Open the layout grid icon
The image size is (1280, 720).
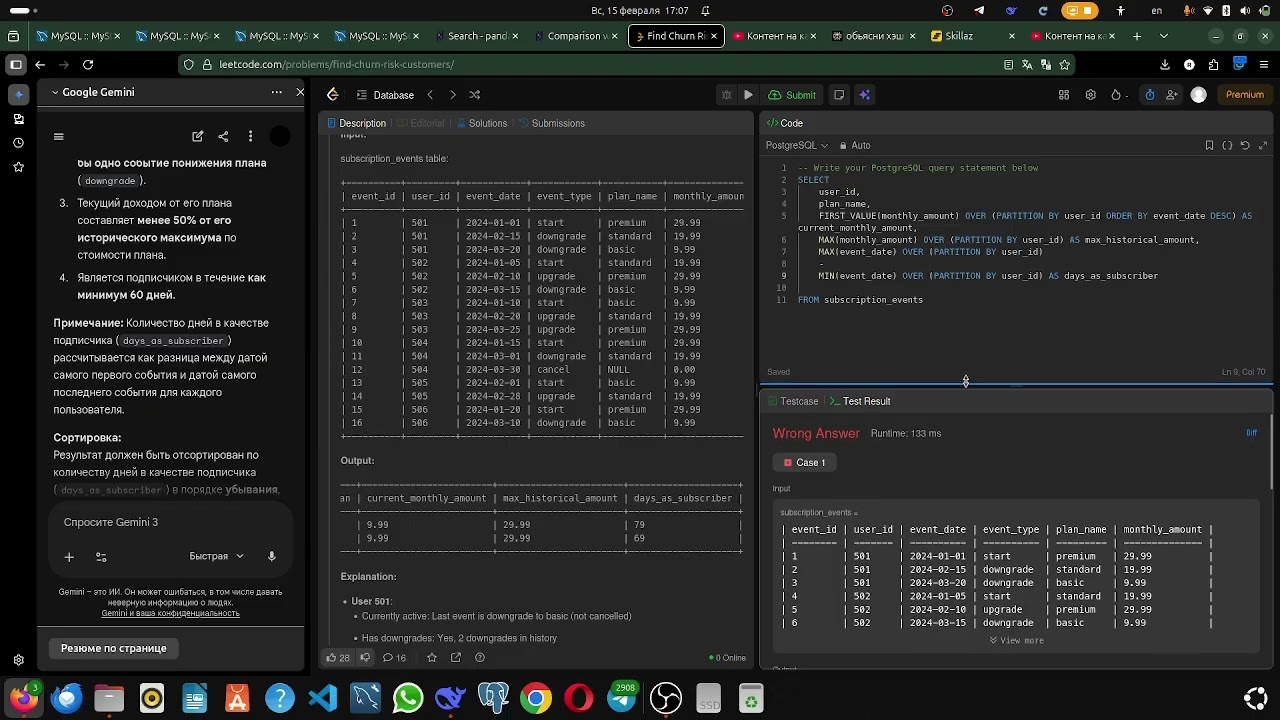tap(1064, 95)
